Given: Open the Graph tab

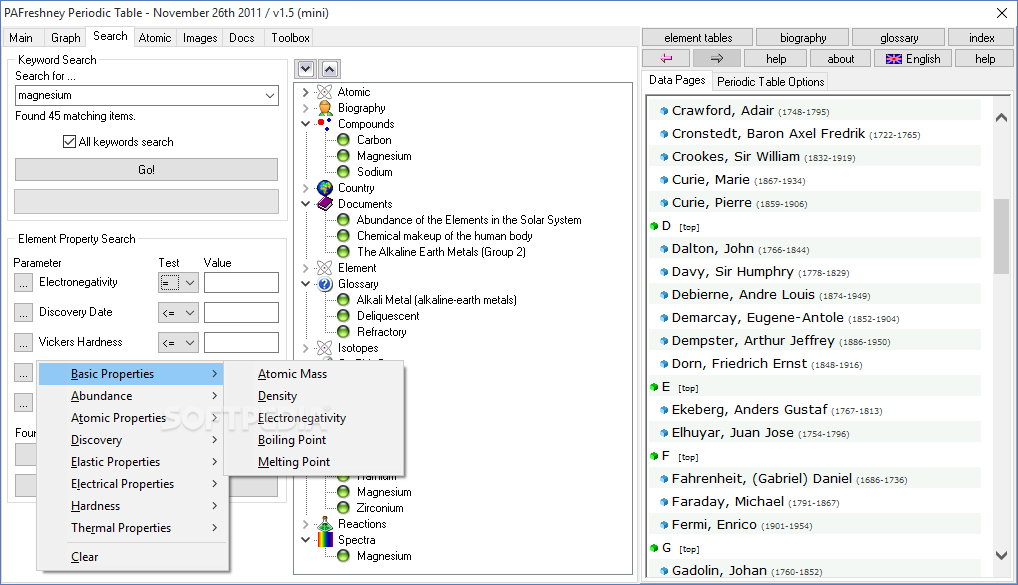Looking at the screenshot, I should (65, 38).
